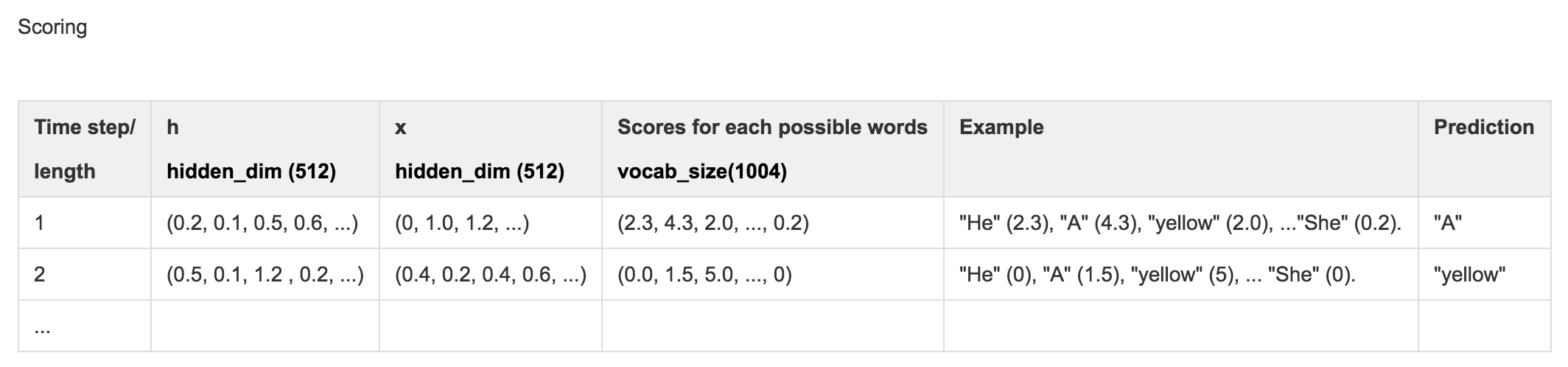1568x367 pixels.
Task: Click the Prediction column header
Action: click(x=1484, y=149)
